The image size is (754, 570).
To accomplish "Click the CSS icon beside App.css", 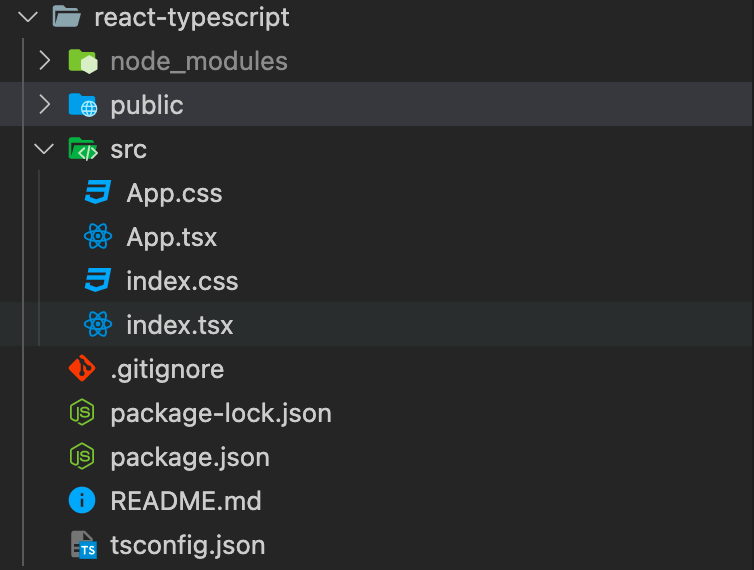I will click(x=98, y=192).
